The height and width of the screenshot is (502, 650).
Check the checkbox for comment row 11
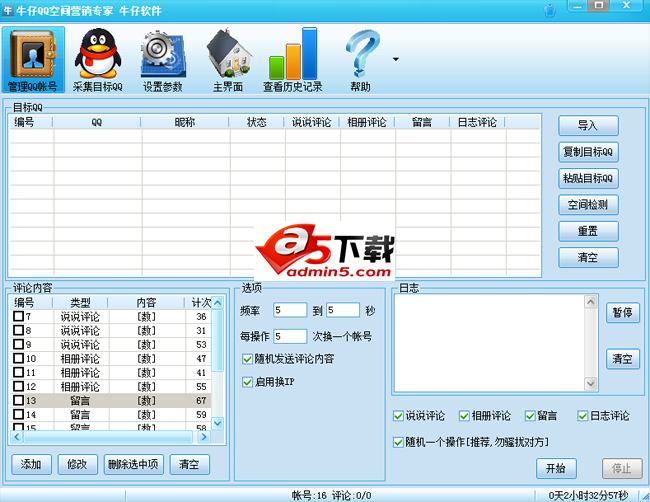click(18, 372)
